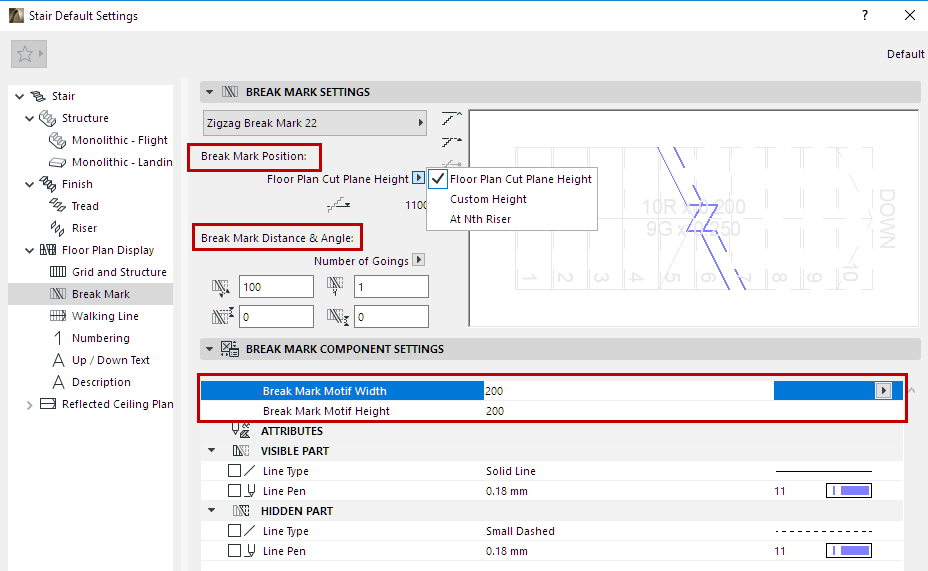Select Reflected Ceiling Plan item

coord(117,404)
